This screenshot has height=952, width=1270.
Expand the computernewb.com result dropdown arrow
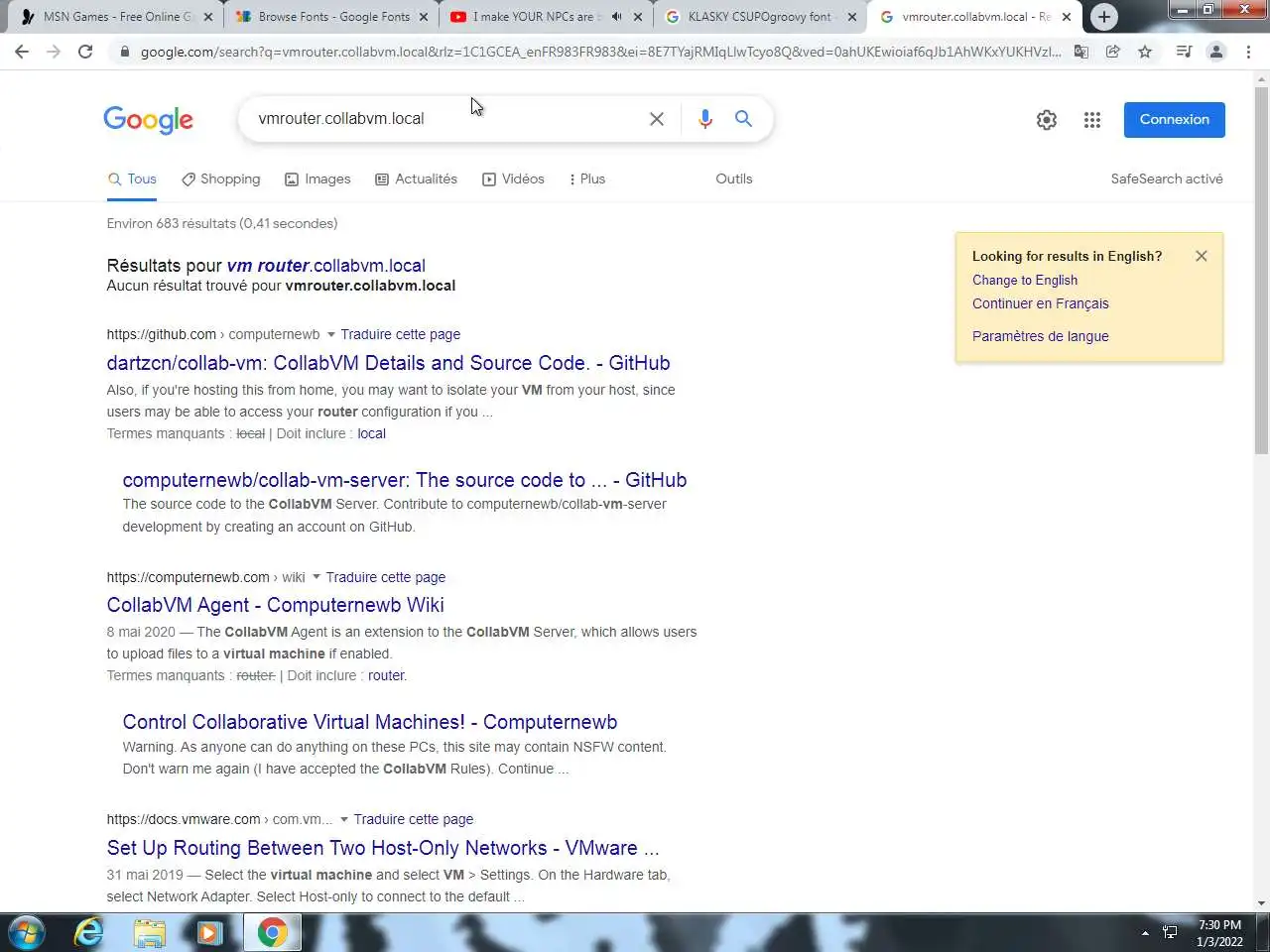(x=317, y=577)
